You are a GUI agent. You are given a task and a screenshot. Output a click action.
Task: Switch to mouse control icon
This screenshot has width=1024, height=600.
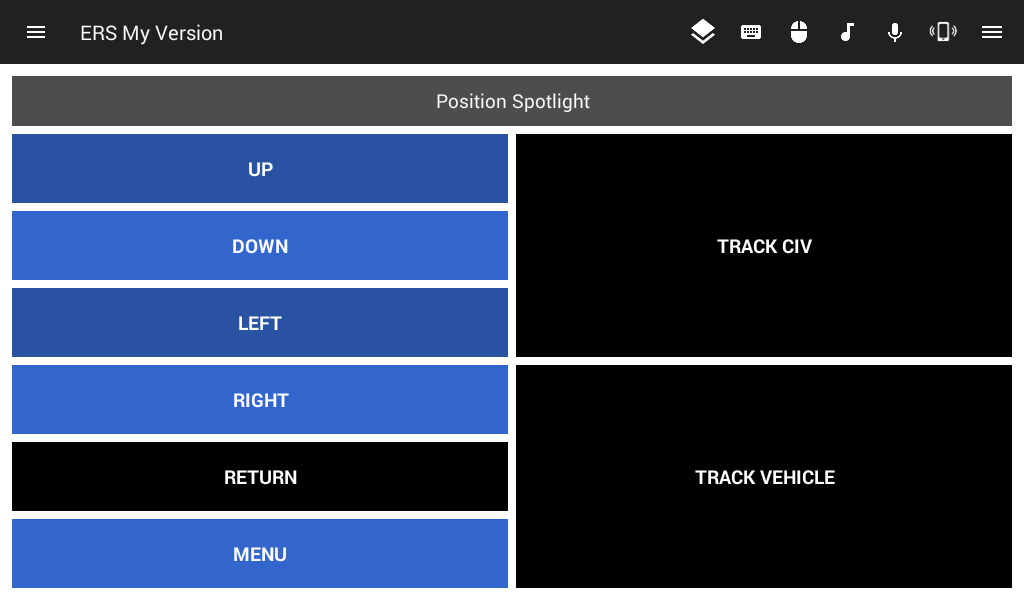coord(798,32)
